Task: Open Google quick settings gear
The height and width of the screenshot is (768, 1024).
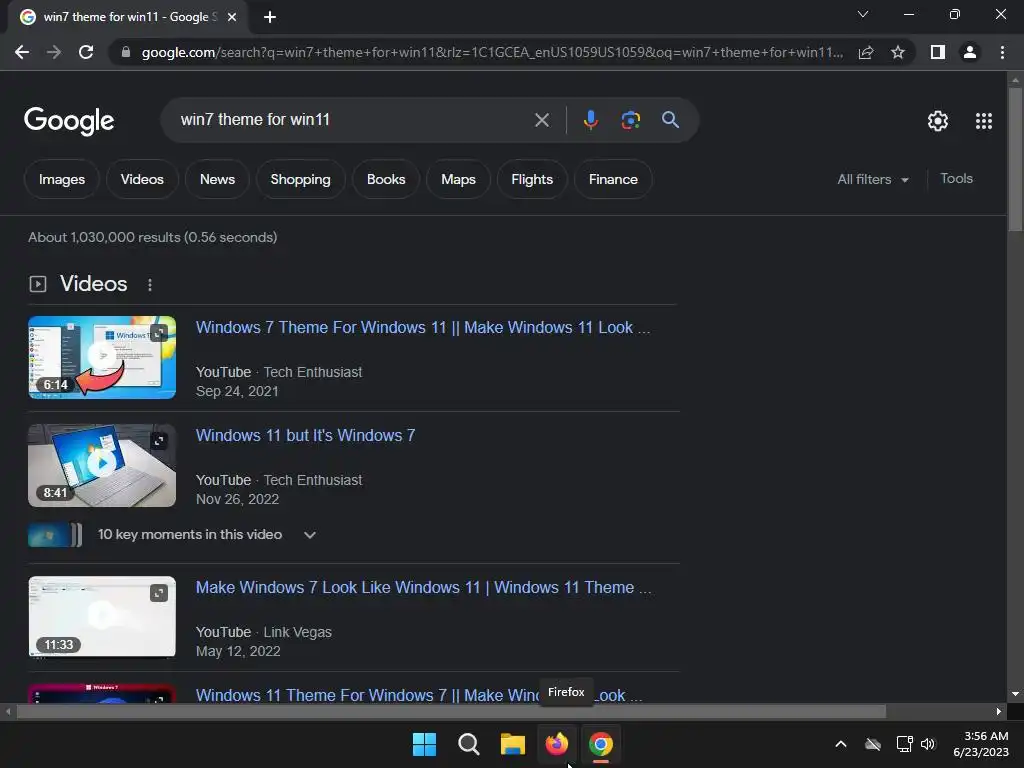Action: (x=938, y=121)
